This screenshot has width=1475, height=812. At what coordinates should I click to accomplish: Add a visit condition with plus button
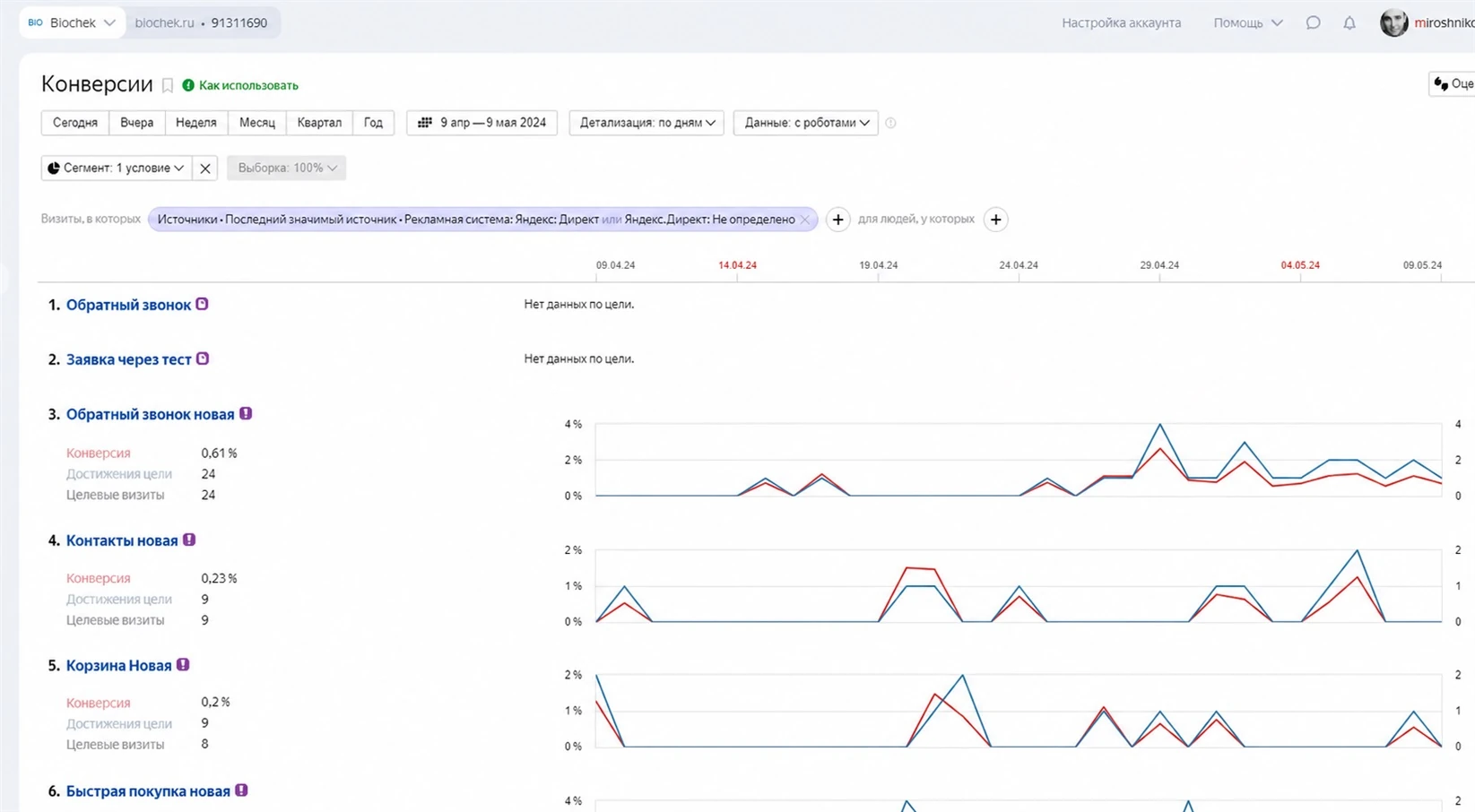click(837, 220)
